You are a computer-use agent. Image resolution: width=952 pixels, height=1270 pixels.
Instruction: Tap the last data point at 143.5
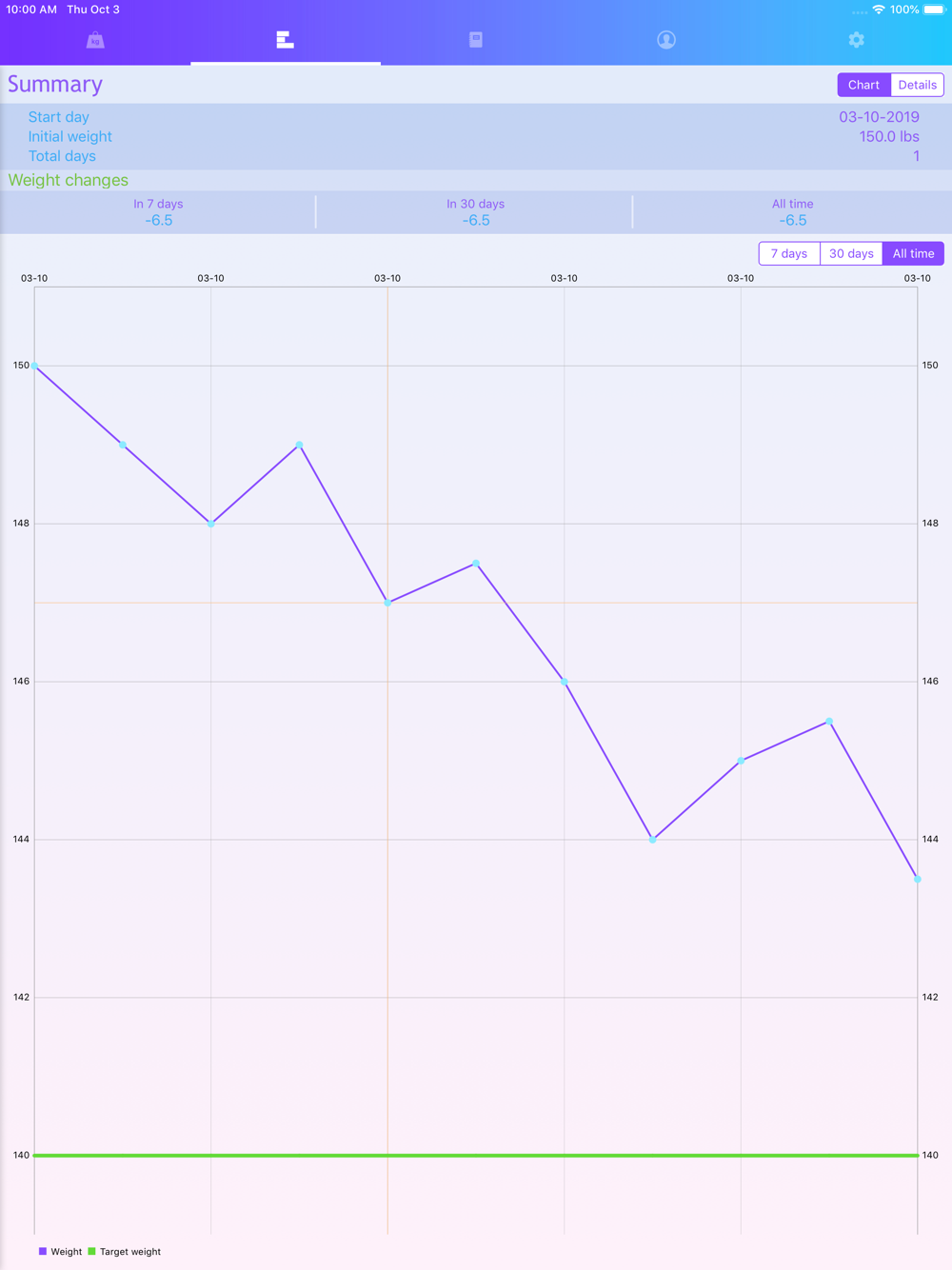(x=918, y=880)
